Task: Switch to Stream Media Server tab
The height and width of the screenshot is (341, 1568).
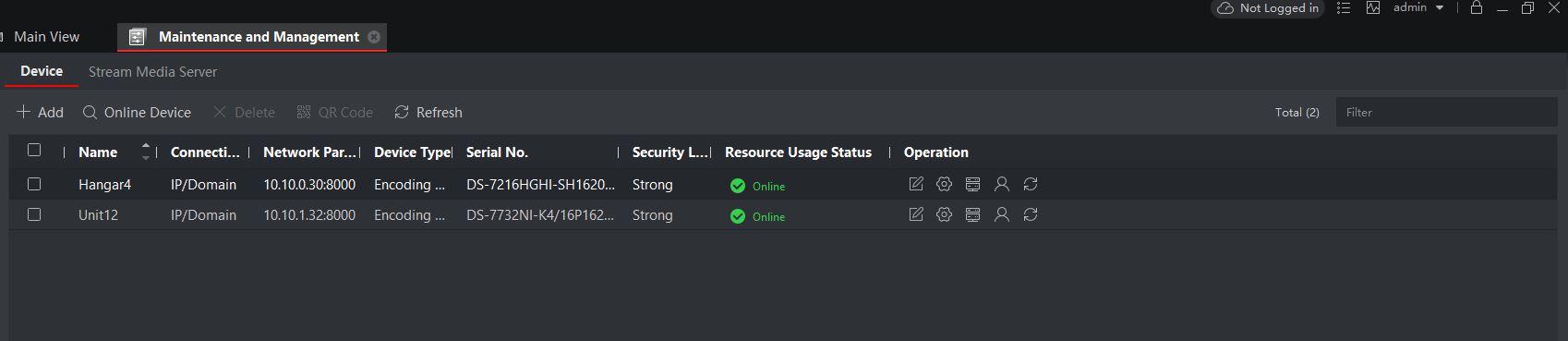Action: [x=152, y=71]
